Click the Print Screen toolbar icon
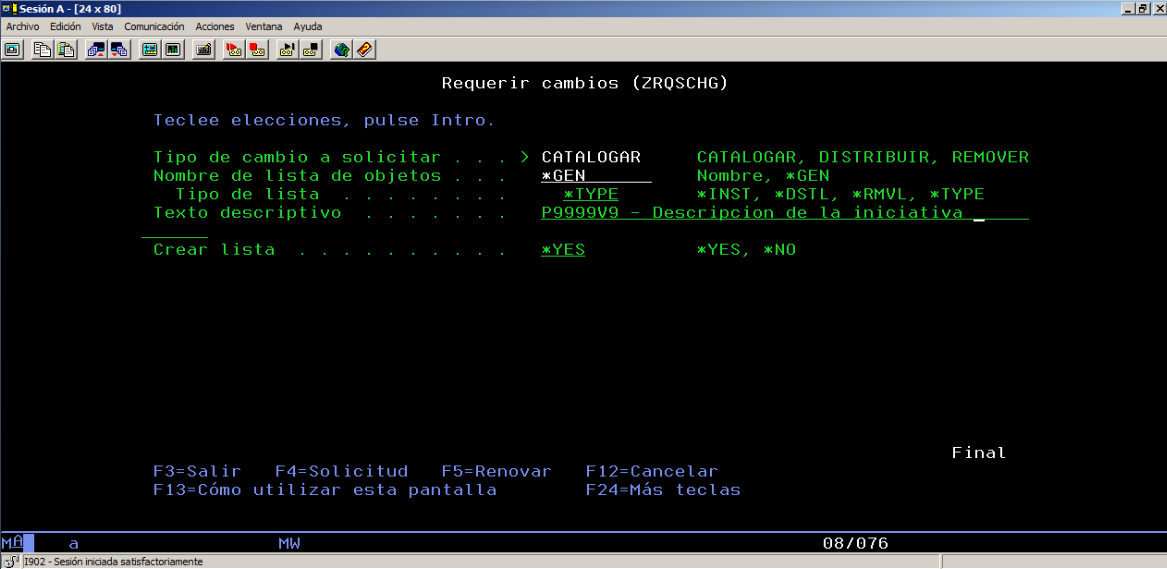Screen dimensions: 1167x569 click(x=13, y=49)
